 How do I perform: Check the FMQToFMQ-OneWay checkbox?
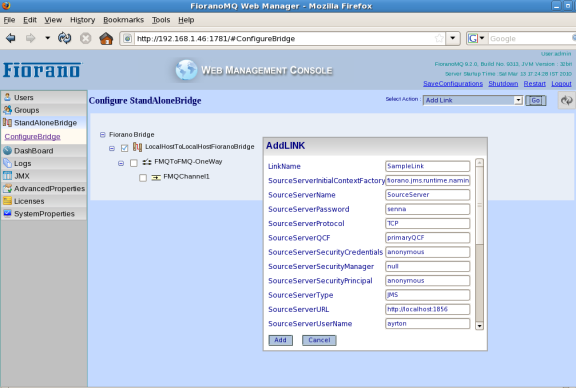(134, 163)
